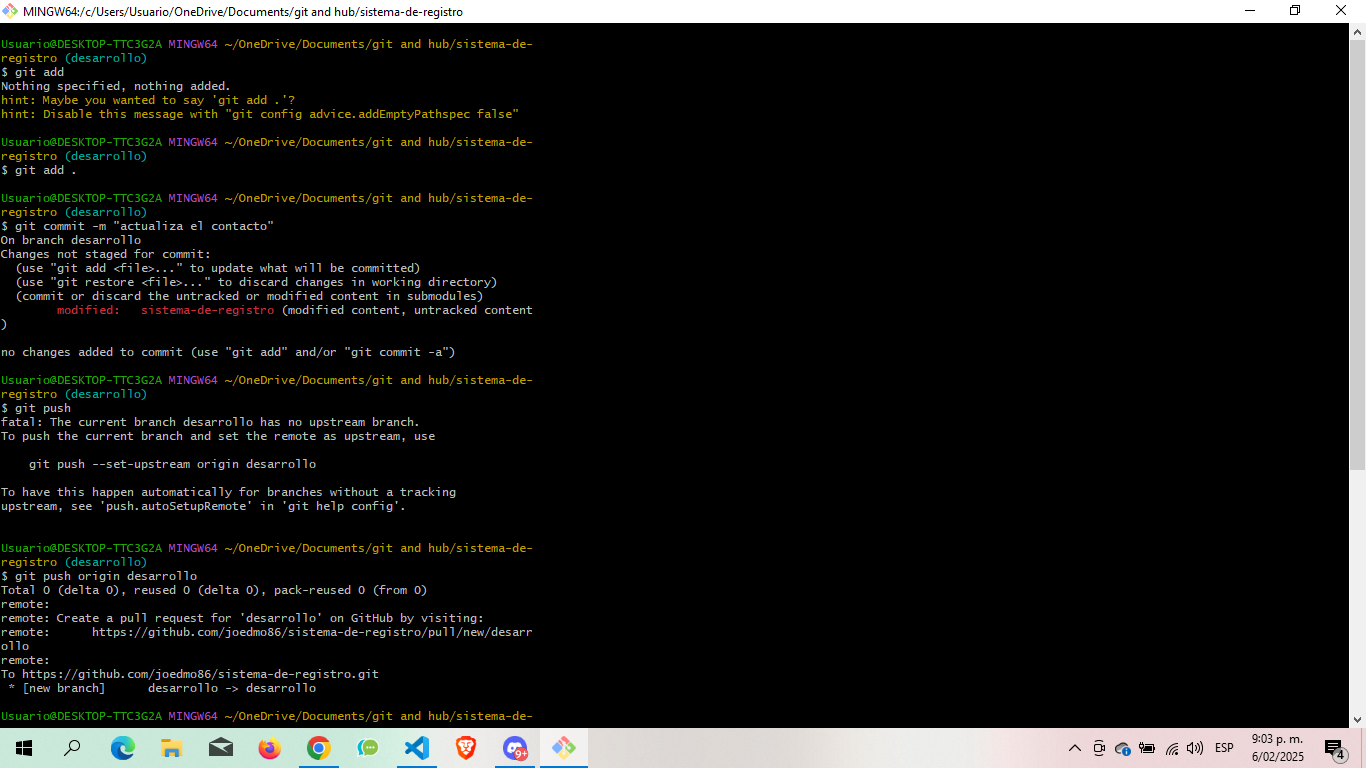Change the ESP input language indicator

point(1224,748)
